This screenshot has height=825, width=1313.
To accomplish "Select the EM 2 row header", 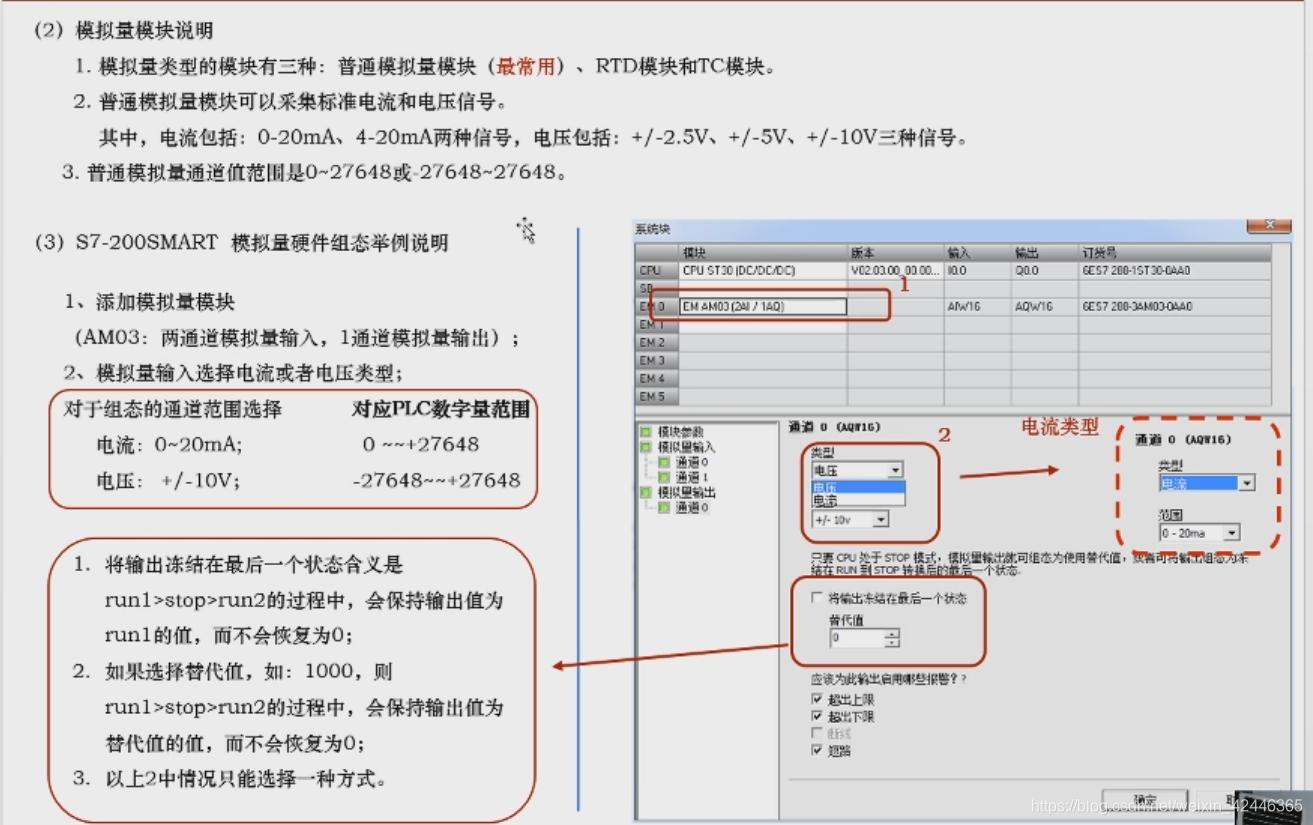I will pyautogui.click(x=656, y=343).
